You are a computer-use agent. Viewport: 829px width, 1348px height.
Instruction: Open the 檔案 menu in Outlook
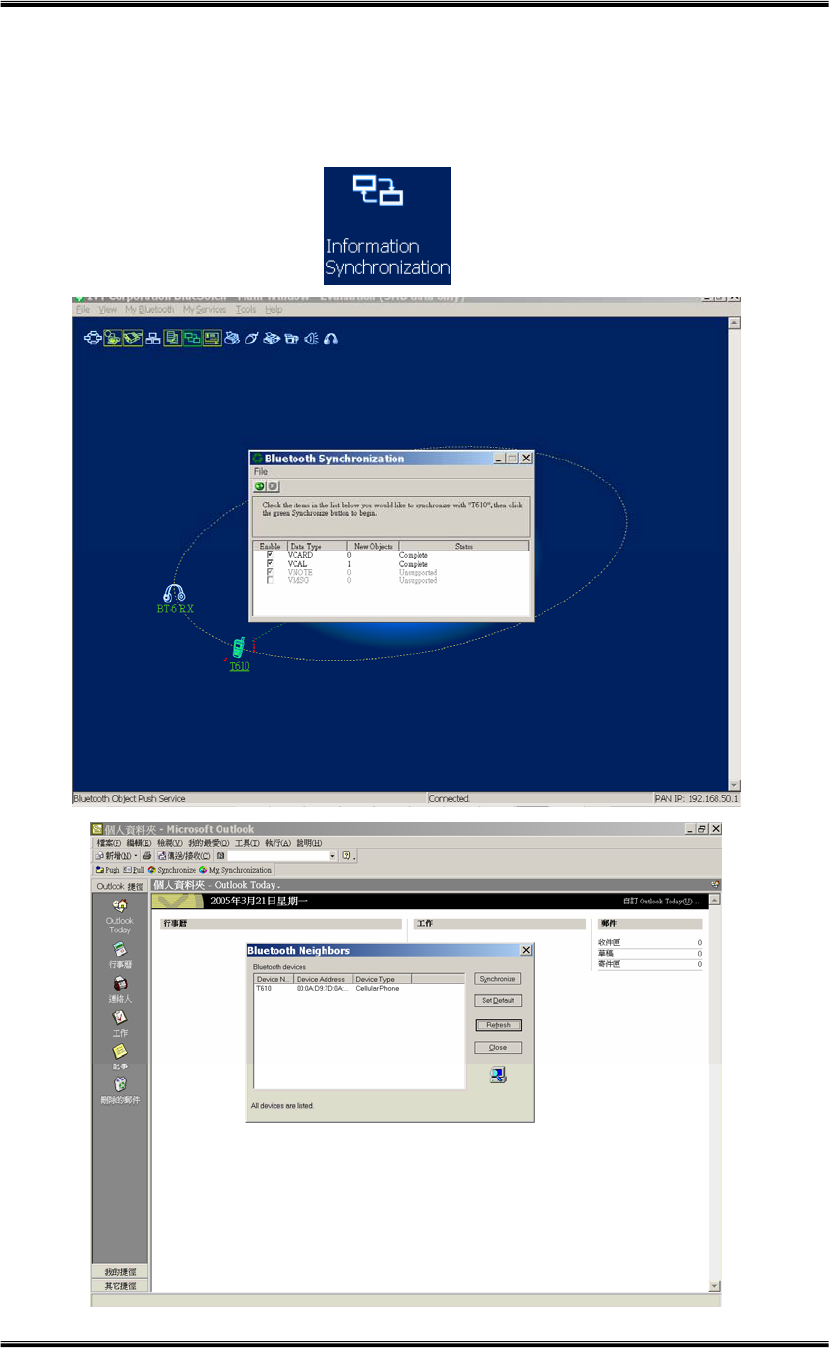(108, 843)
